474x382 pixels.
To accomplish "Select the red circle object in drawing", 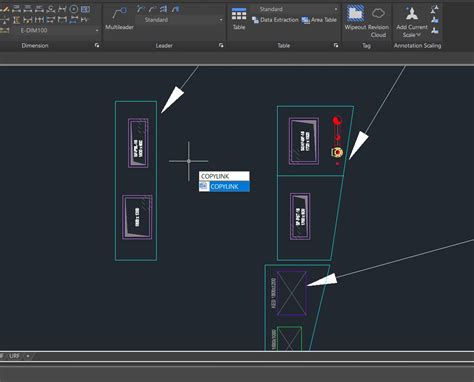I will click(337, 120).
